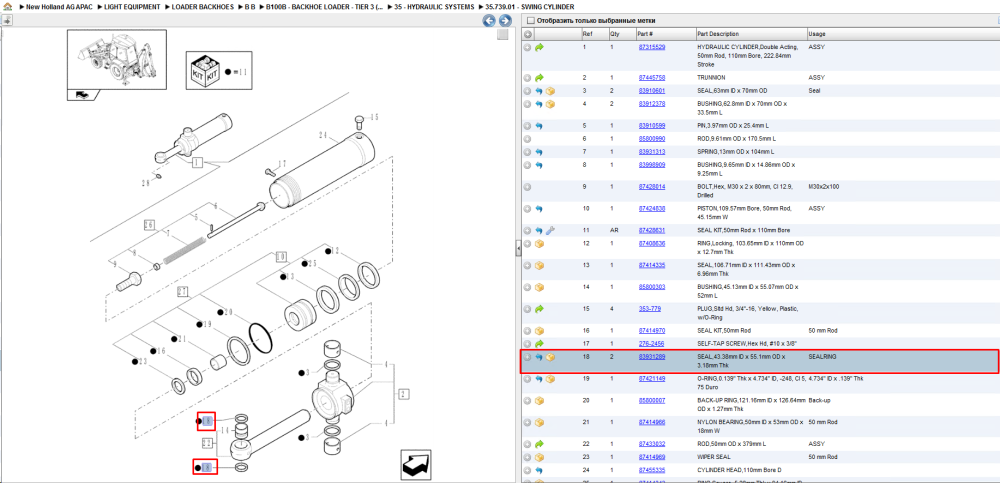
Task: Select the 'SEALRING' usage cell
Action: (x=821, y=357)
